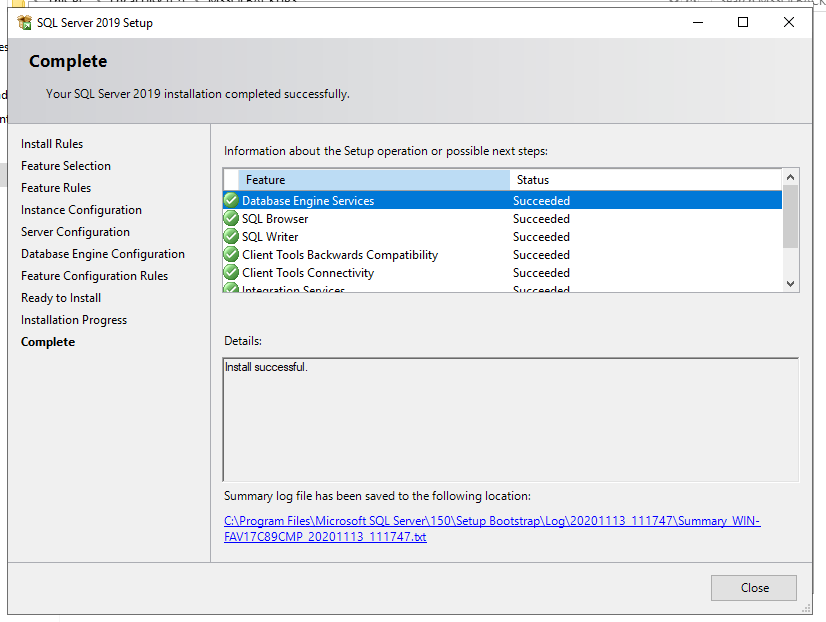This screenshot has height=622, width=826.
Task: Click the Database Engine Configuration step
Action: [103, 254]
